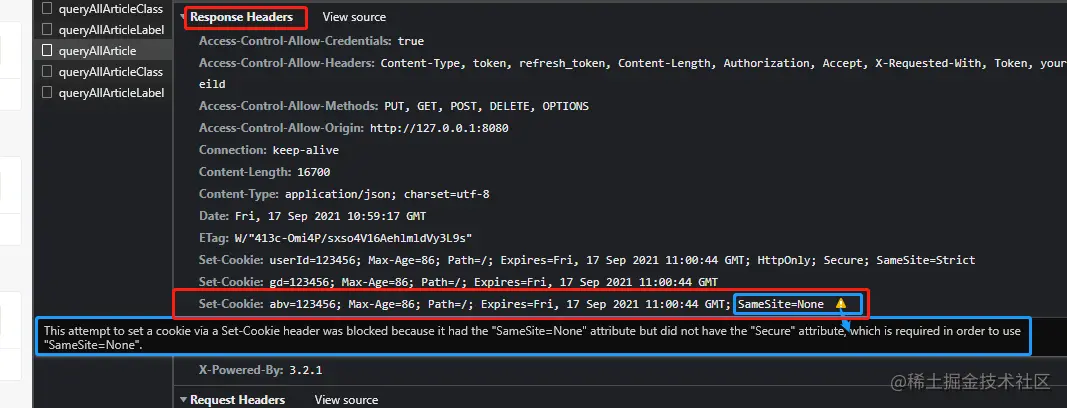The width and height of the screenshot is (1067, 408).
Task: Collapse the Response Headers section triangle
Action: pyautogui.click(x=183, y=17)
